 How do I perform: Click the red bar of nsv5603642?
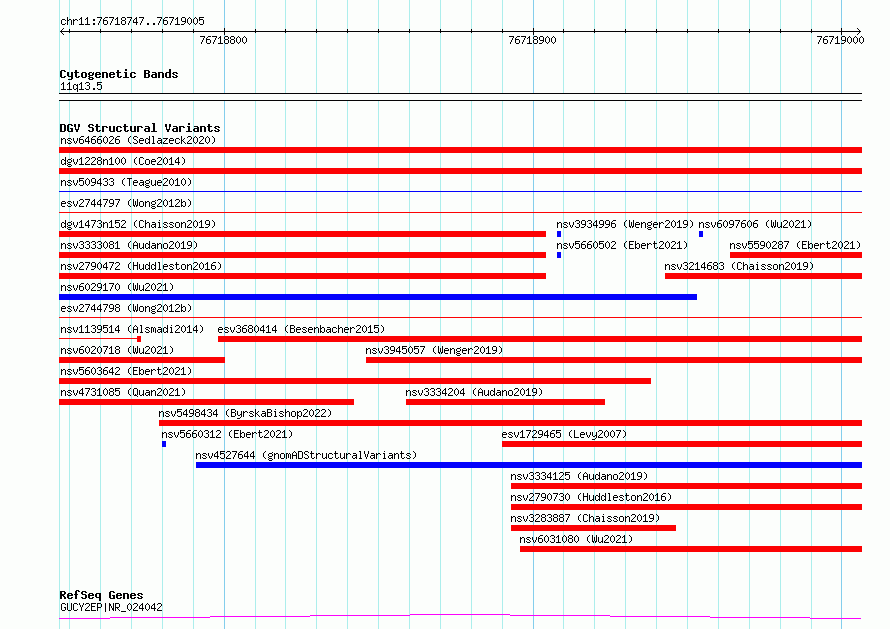pyautogui.click(x=355, y=381)
